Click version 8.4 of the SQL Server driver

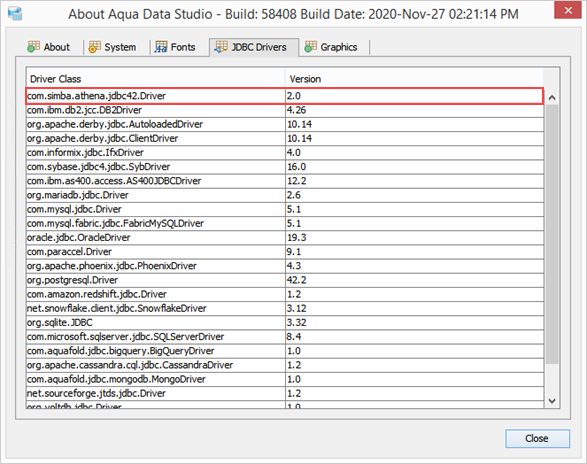[x=294, y=337]
